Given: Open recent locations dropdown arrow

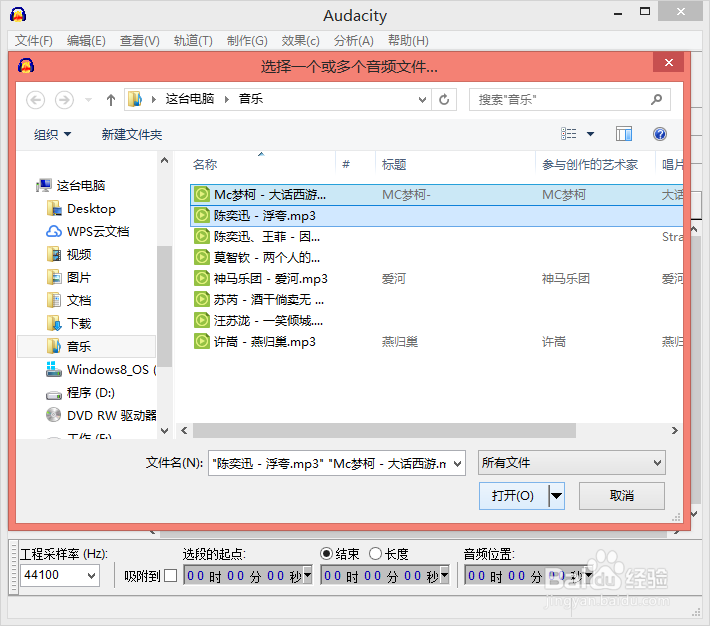Looking at the screenshot, I should tap(89, 100).
